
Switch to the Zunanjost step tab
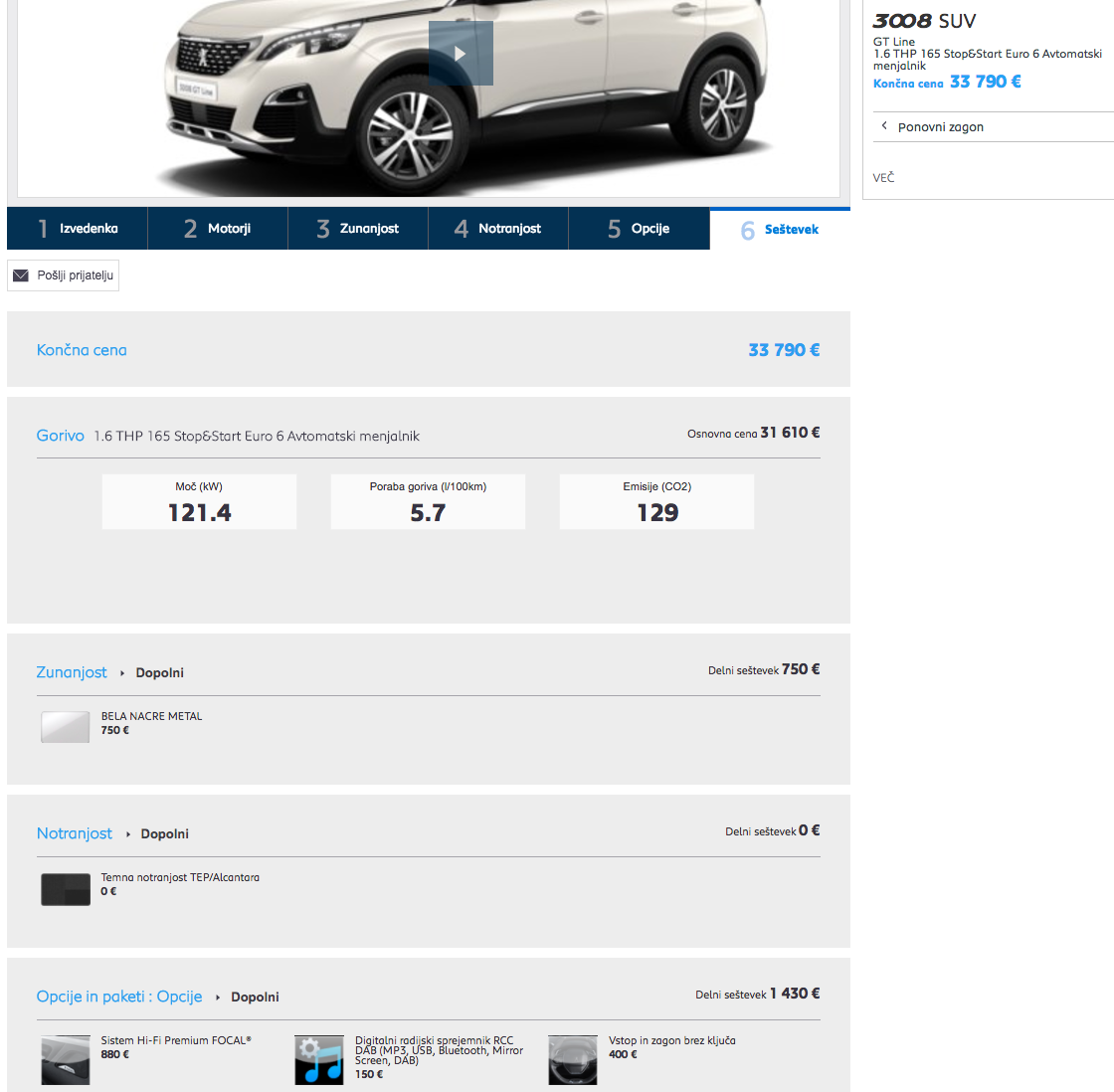[x=358, y=229]
